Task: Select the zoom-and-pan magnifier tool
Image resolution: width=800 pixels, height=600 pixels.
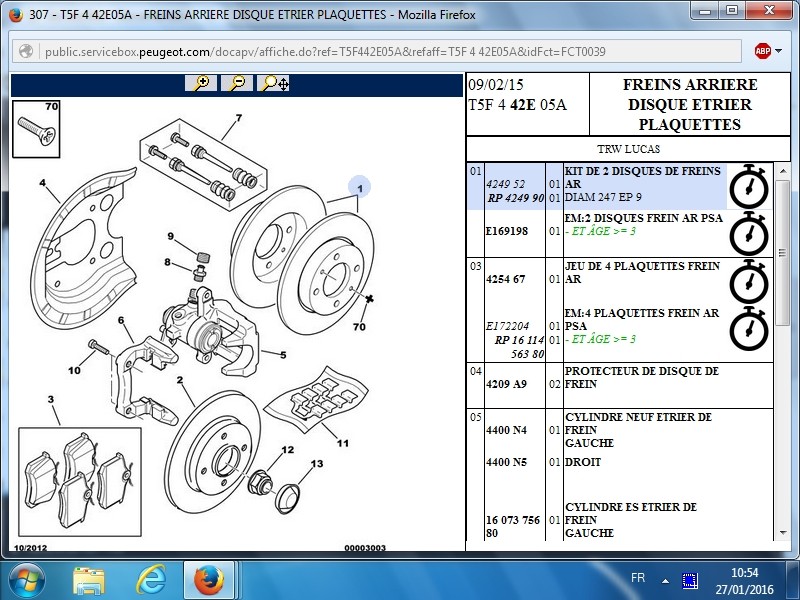Action: [x=273, y=83]
